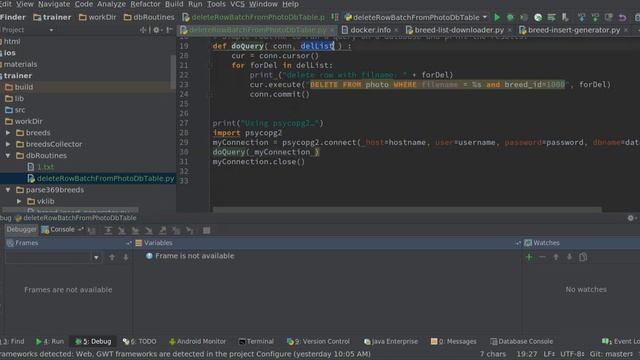This screenshot has width=640, height=360.
Task: Expand the breeds folder
Action: coord(8,133)
